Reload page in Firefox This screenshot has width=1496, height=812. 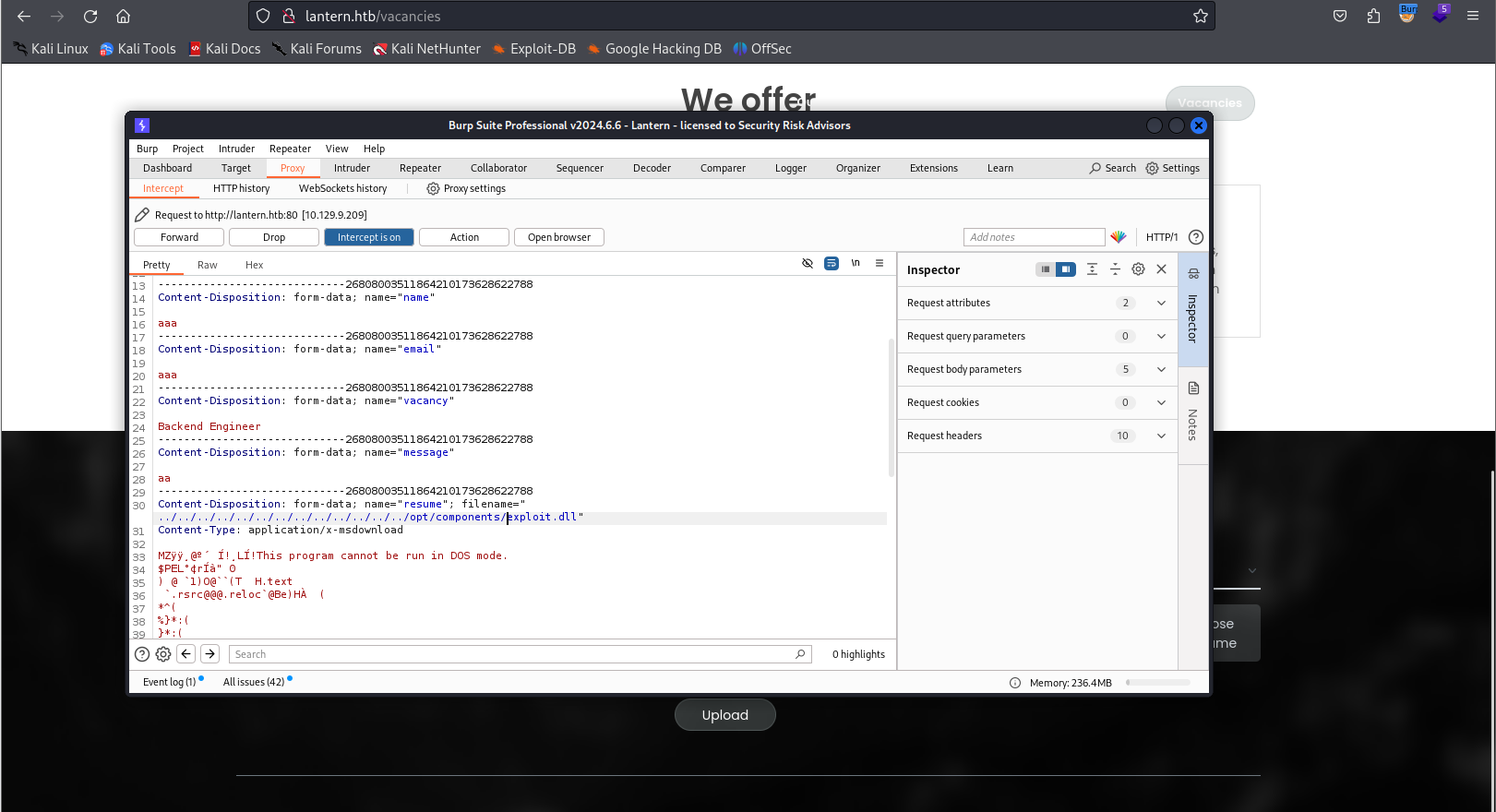(90, 16)
